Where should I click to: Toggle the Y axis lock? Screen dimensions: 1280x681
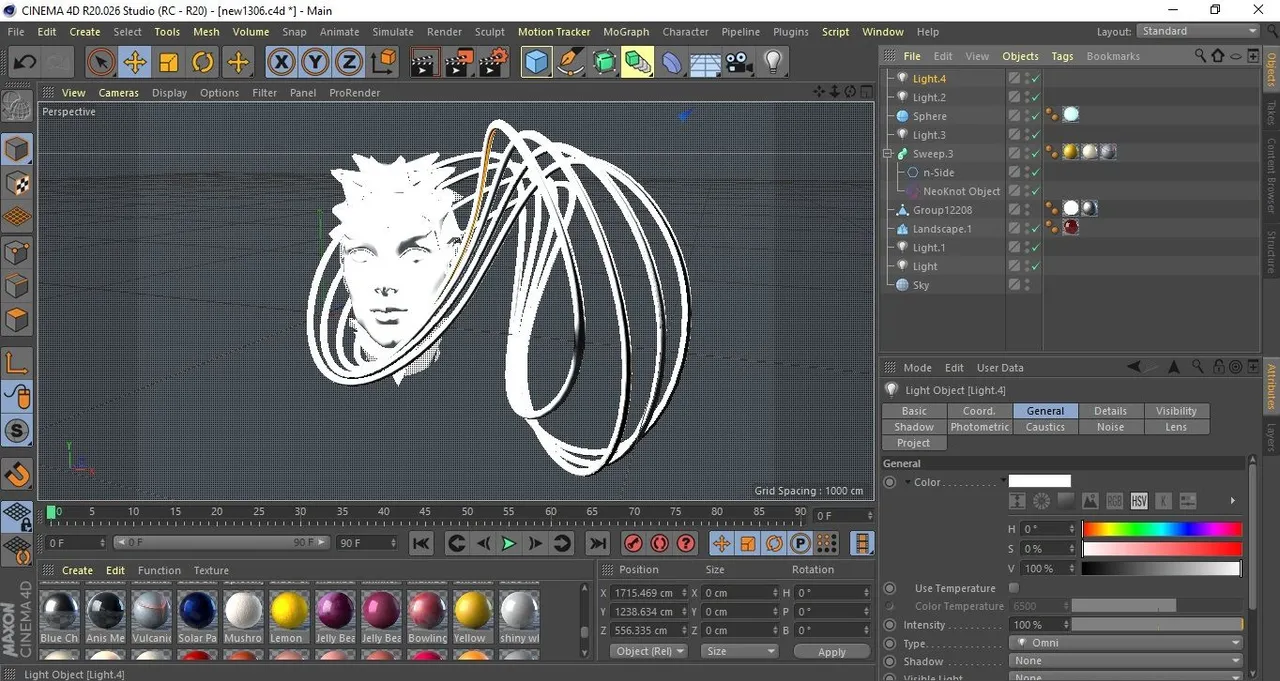[315, 63]
